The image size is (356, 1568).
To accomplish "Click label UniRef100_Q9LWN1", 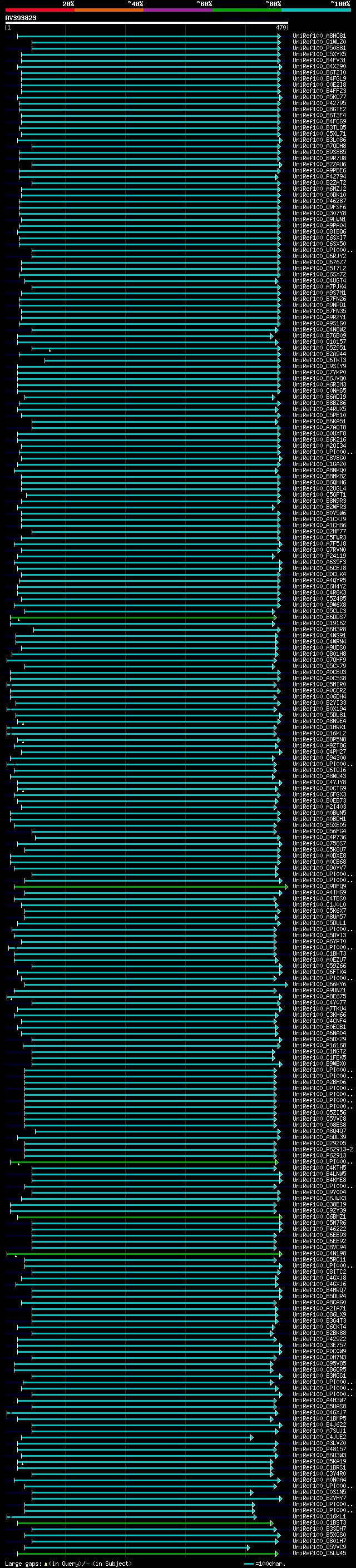I will [x=319, y=220].
